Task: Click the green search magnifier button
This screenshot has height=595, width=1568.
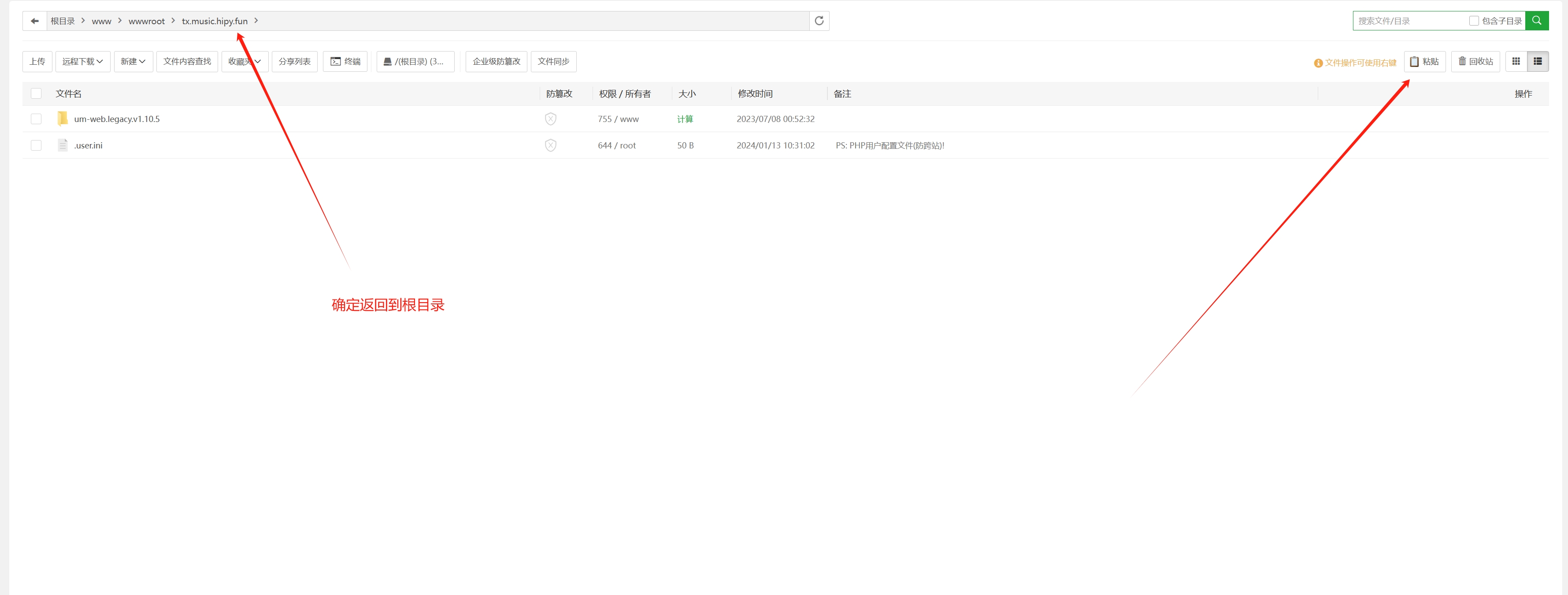Action: [x=1536, y=21]
